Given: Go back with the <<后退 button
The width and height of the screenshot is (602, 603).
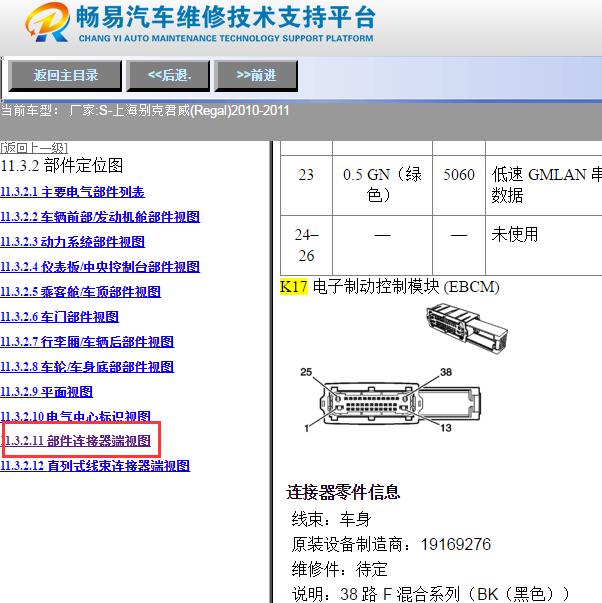Looking at the screenshot, I should coord(168,75).
